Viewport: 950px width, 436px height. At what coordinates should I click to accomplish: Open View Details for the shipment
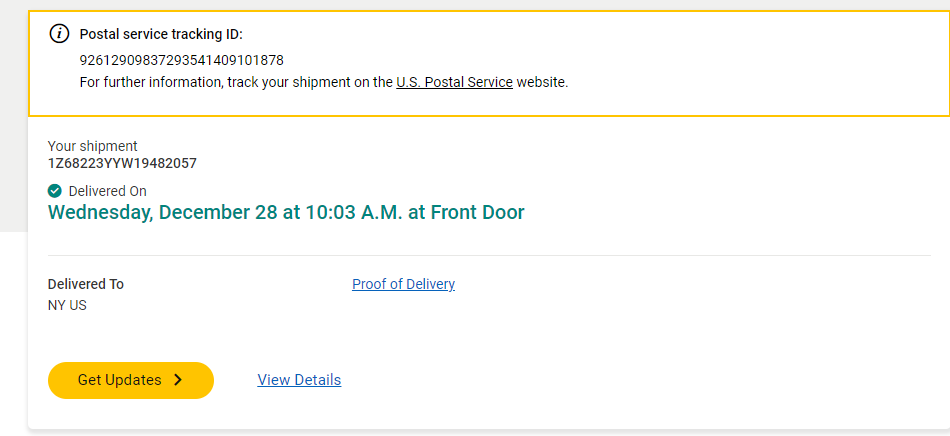pyautogui.click(x=299, y=380)
